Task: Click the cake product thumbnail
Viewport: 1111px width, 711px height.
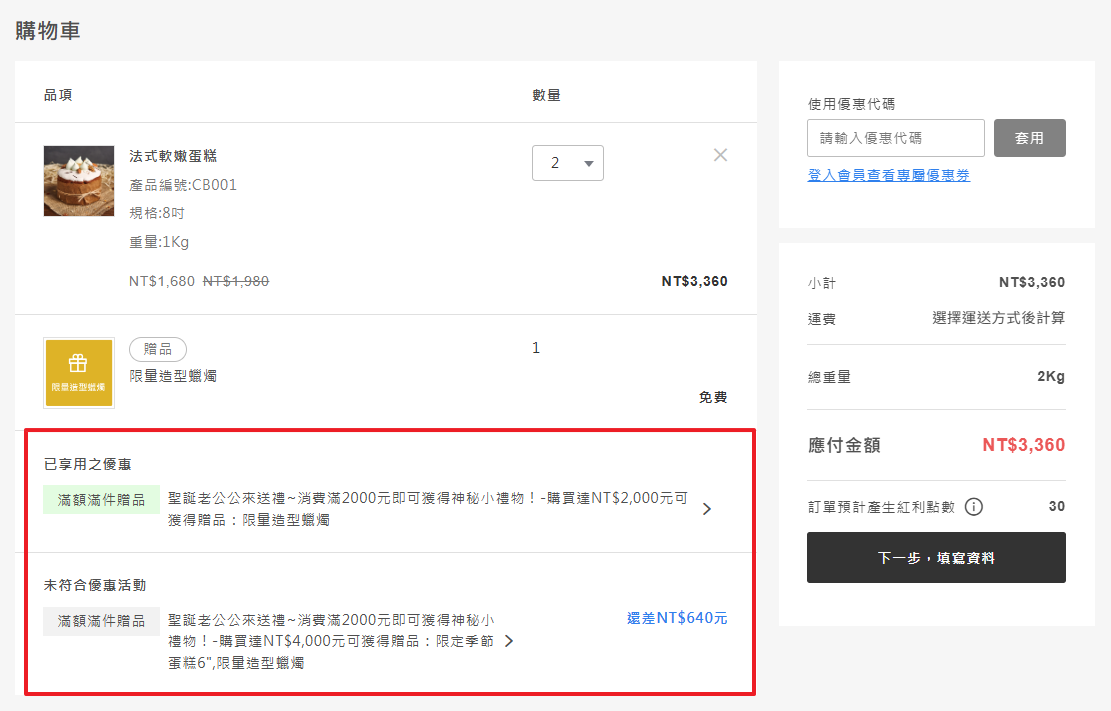Action: tap(79, 181)
